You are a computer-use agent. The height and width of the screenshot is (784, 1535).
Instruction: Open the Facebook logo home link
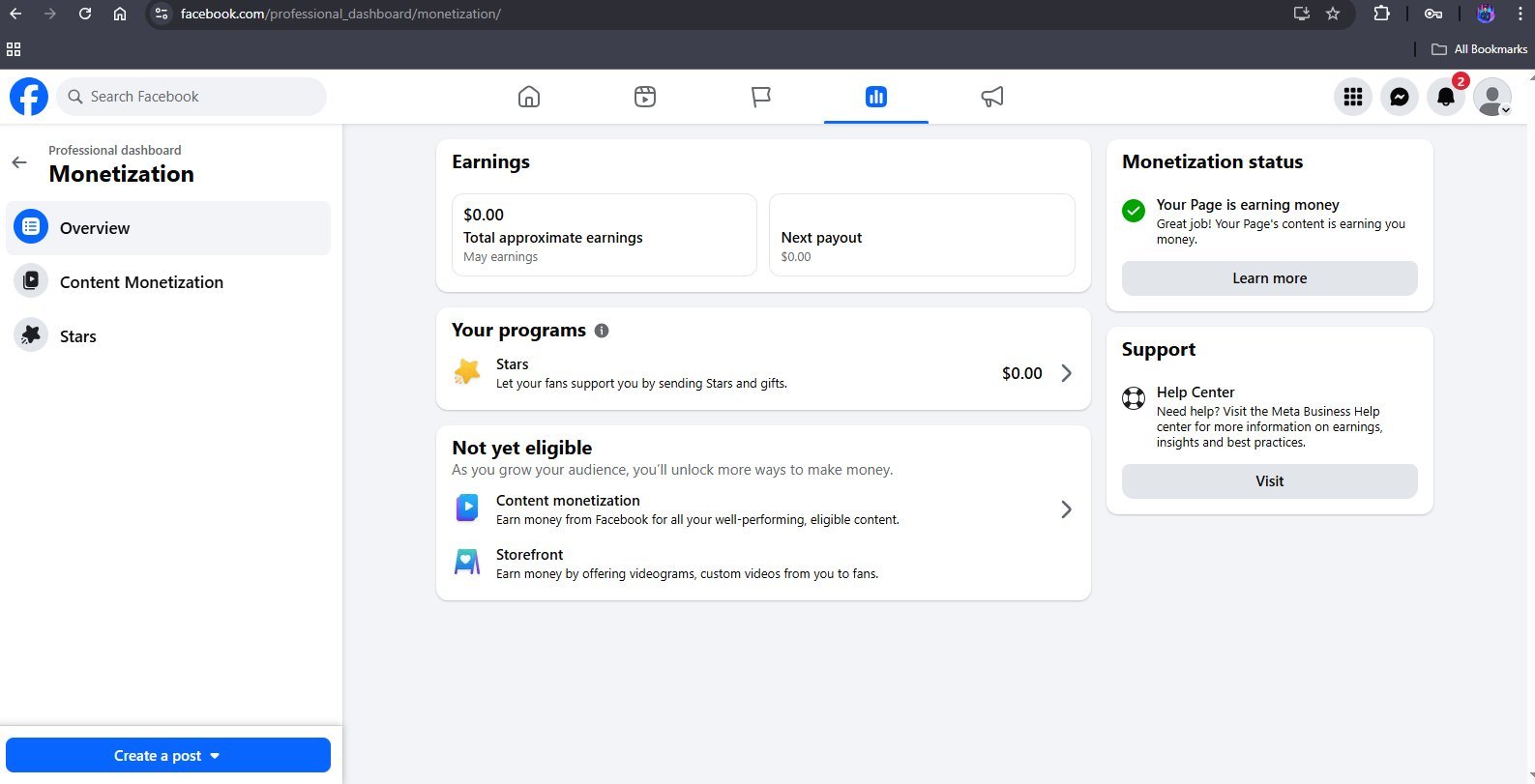29,97
